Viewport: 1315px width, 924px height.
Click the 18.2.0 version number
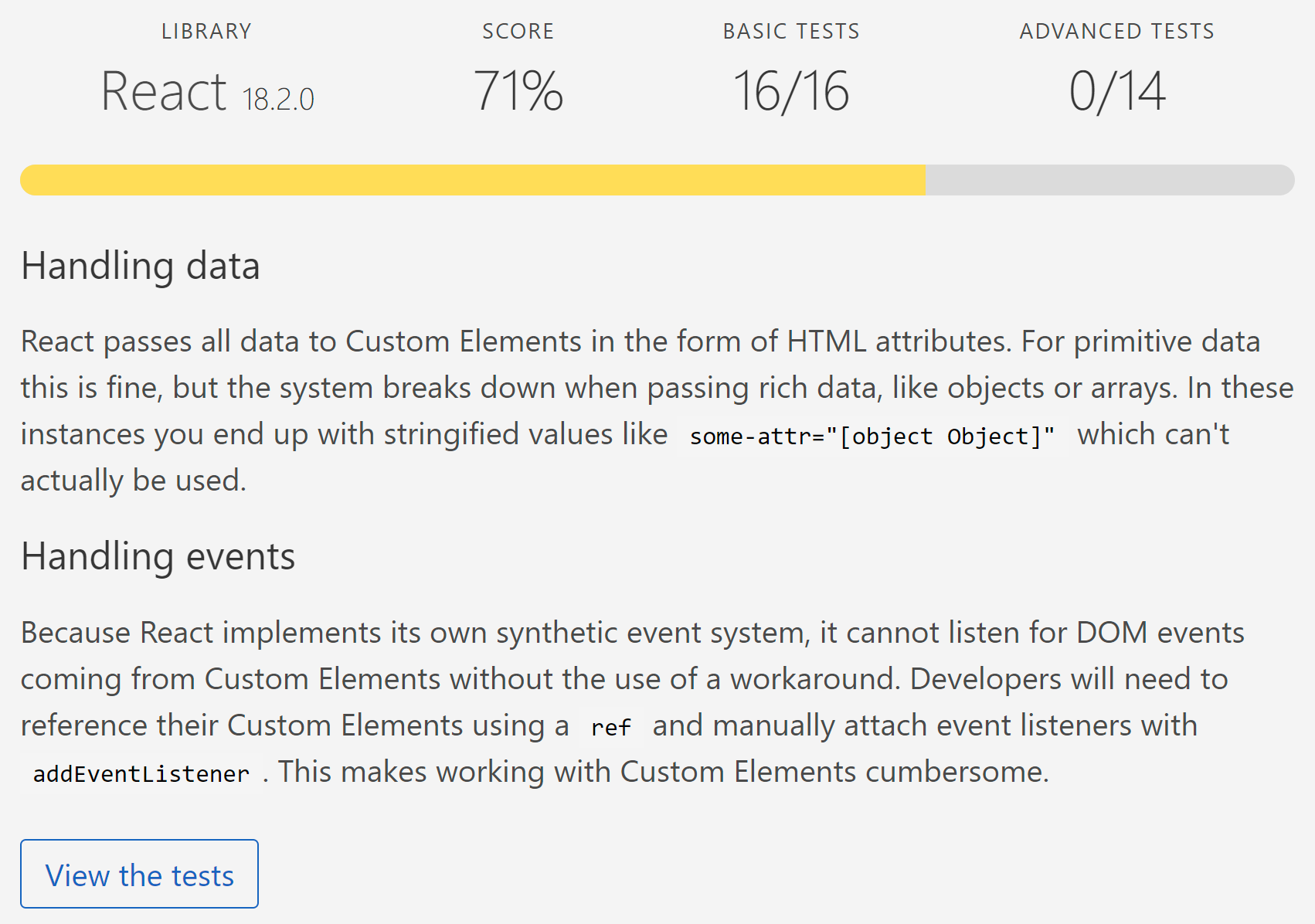(278, 100)
